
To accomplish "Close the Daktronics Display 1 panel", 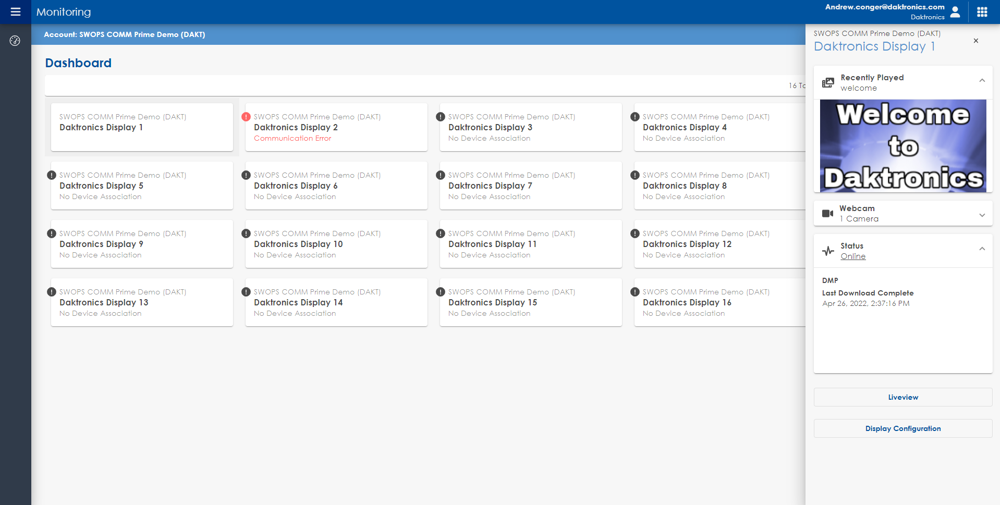I will click(x=976, y=41).
